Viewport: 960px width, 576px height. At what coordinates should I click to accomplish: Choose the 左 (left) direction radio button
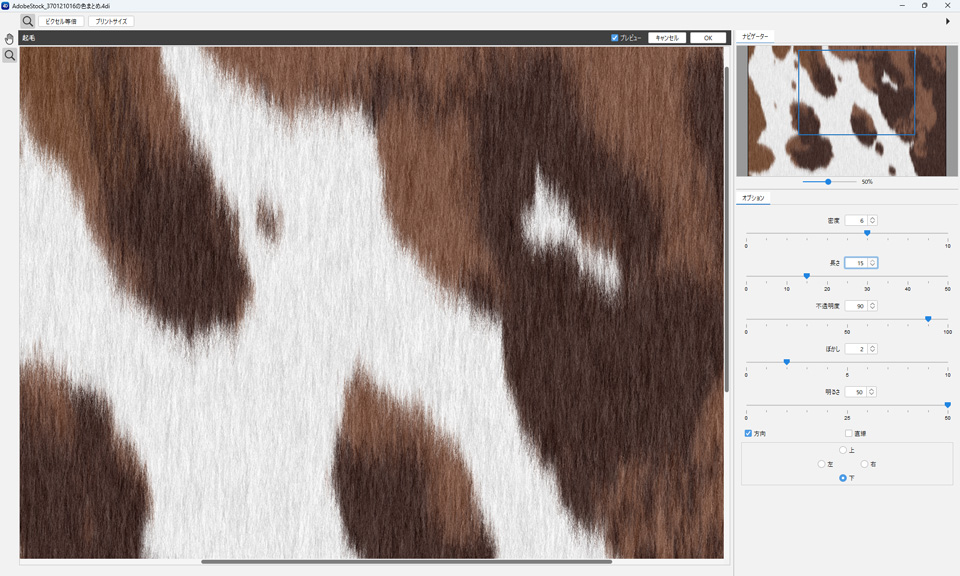pyautogui.click(x=822, y=464)
